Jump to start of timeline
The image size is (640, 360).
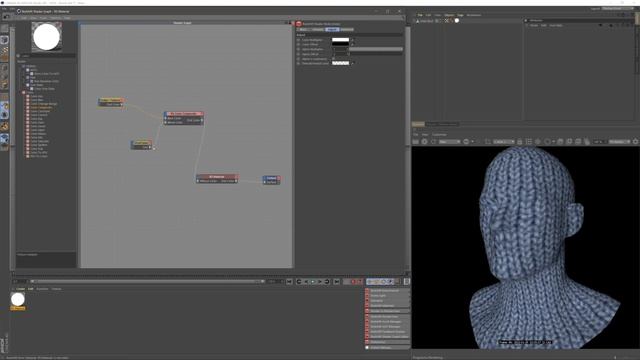pos(289,282)
